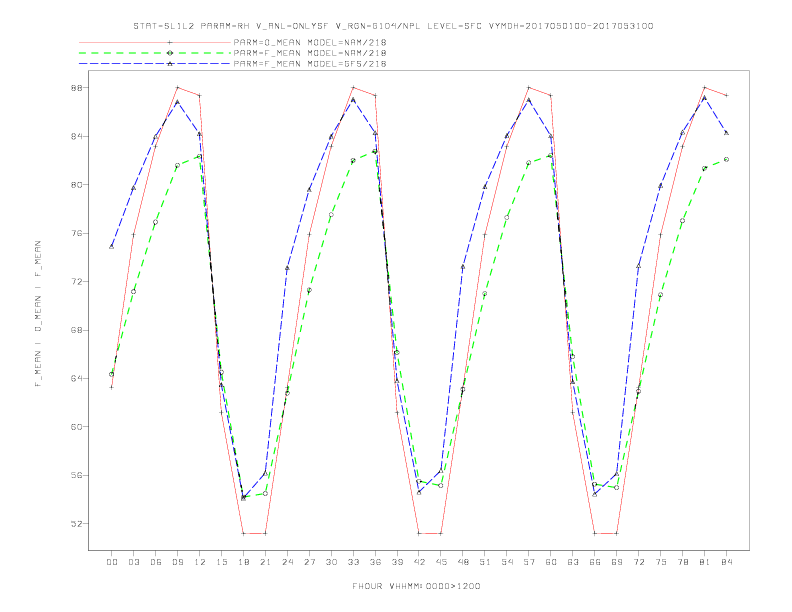Click y-axis tick value 88
The height and width of the screenshot is (612, 792).
76,88
